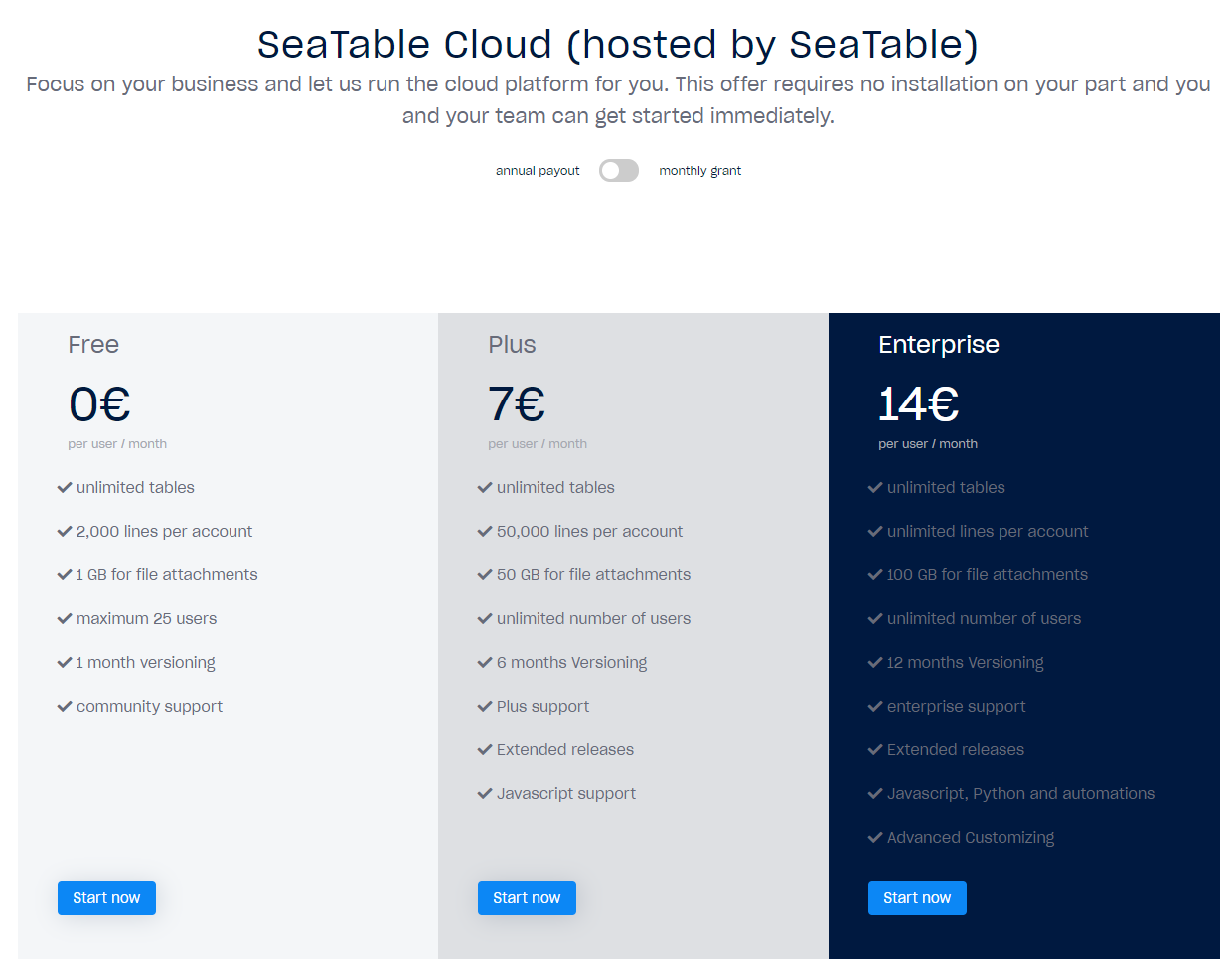1232x959 pixels.
Task: Click checkmark next to '50 GB for file attachments'
Action: pos(485,575)
